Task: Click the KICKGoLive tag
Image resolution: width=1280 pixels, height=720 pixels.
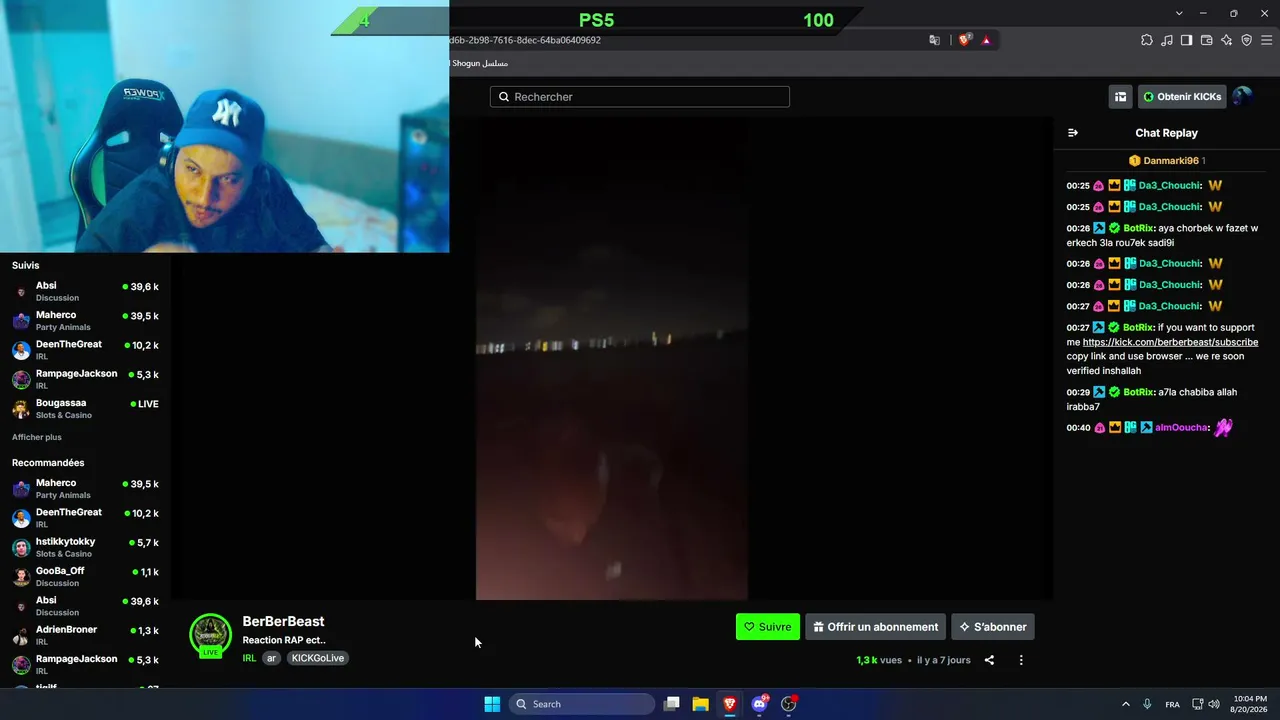Action: (318, 658)
